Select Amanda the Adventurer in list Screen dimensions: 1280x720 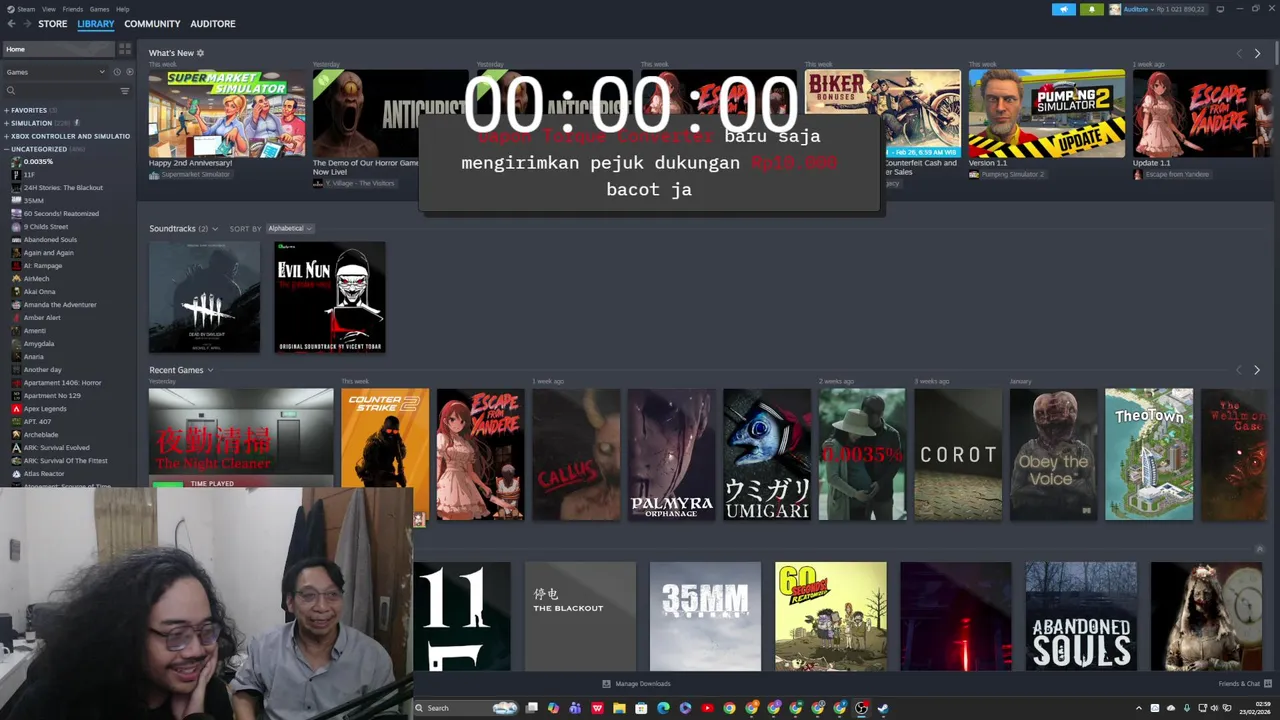(60, 305)
